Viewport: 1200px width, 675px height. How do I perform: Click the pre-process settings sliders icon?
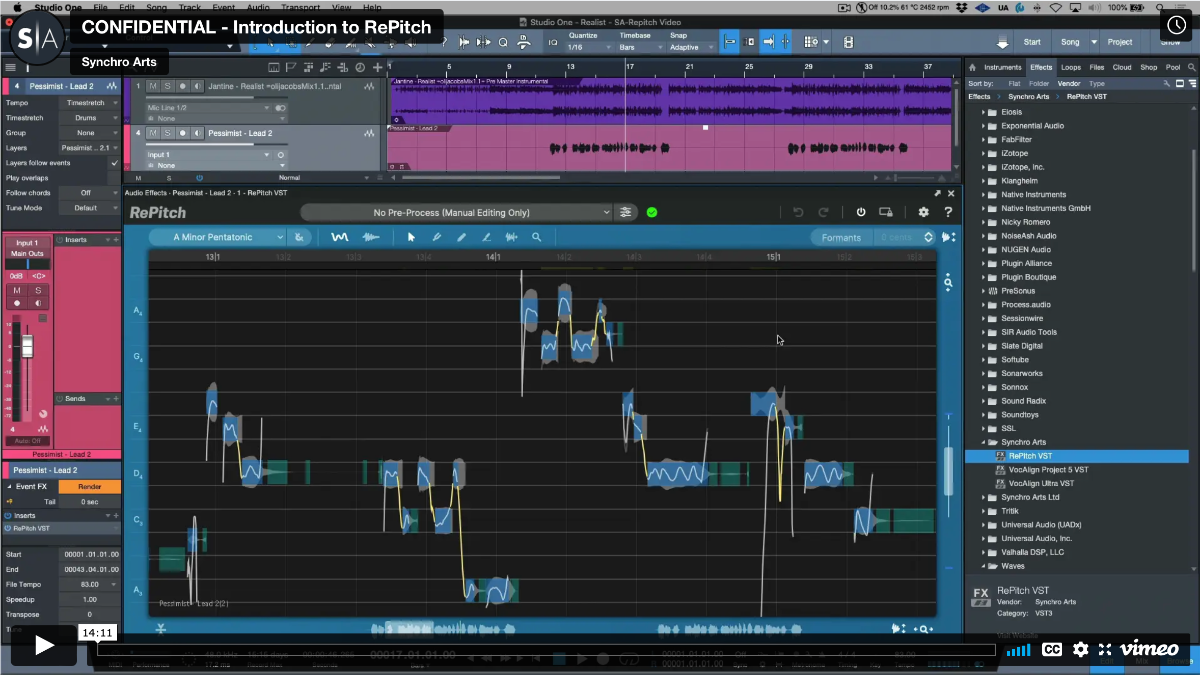(x=626, y=212)
